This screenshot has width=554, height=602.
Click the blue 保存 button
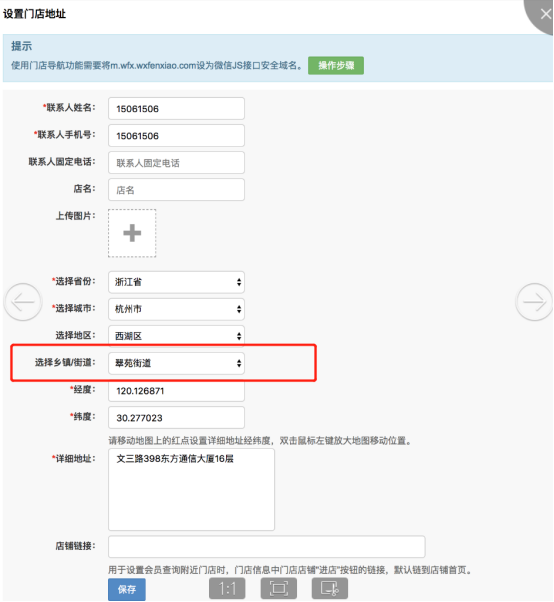[127, 589]
